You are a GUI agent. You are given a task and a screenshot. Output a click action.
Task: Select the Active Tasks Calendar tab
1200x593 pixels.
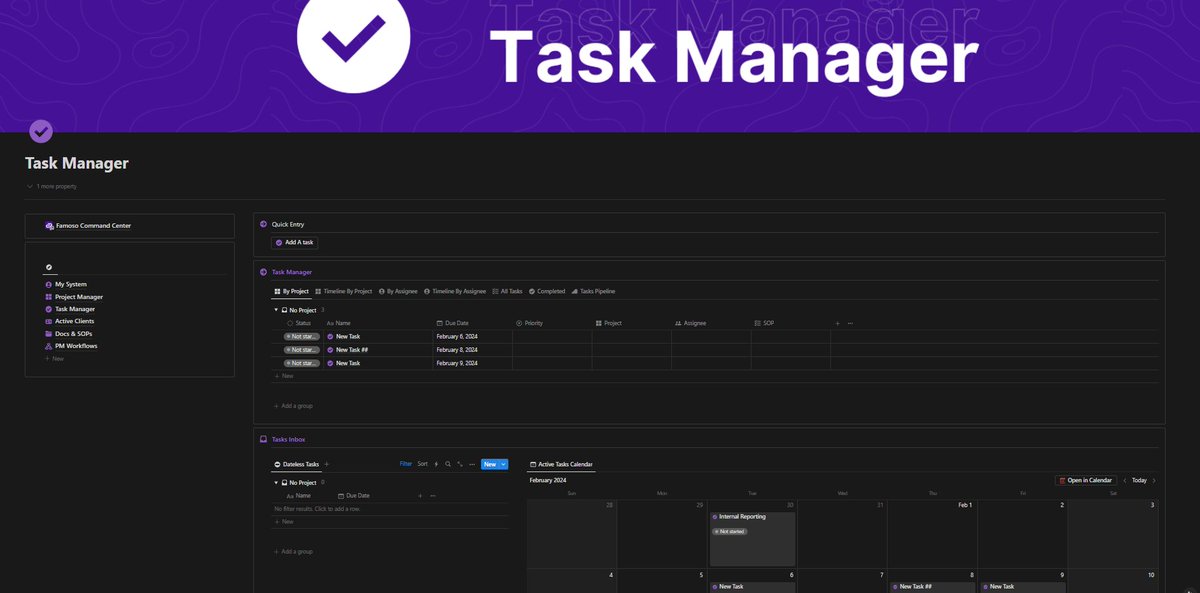561,464
